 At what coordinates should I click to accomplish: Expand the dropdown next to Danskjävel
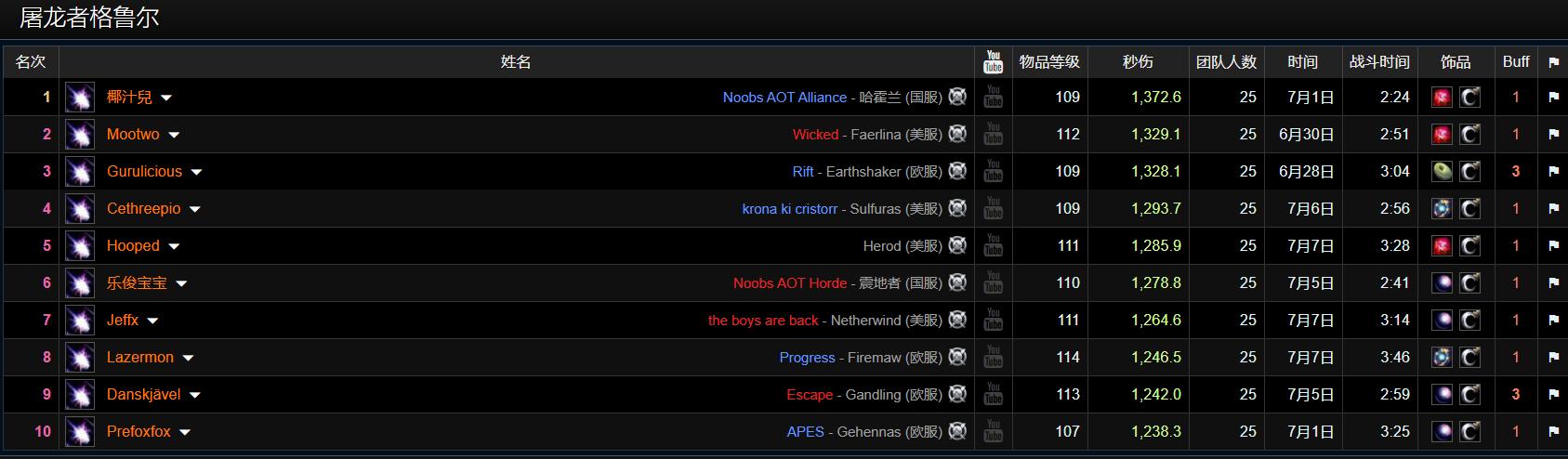(x=195, y=395)
